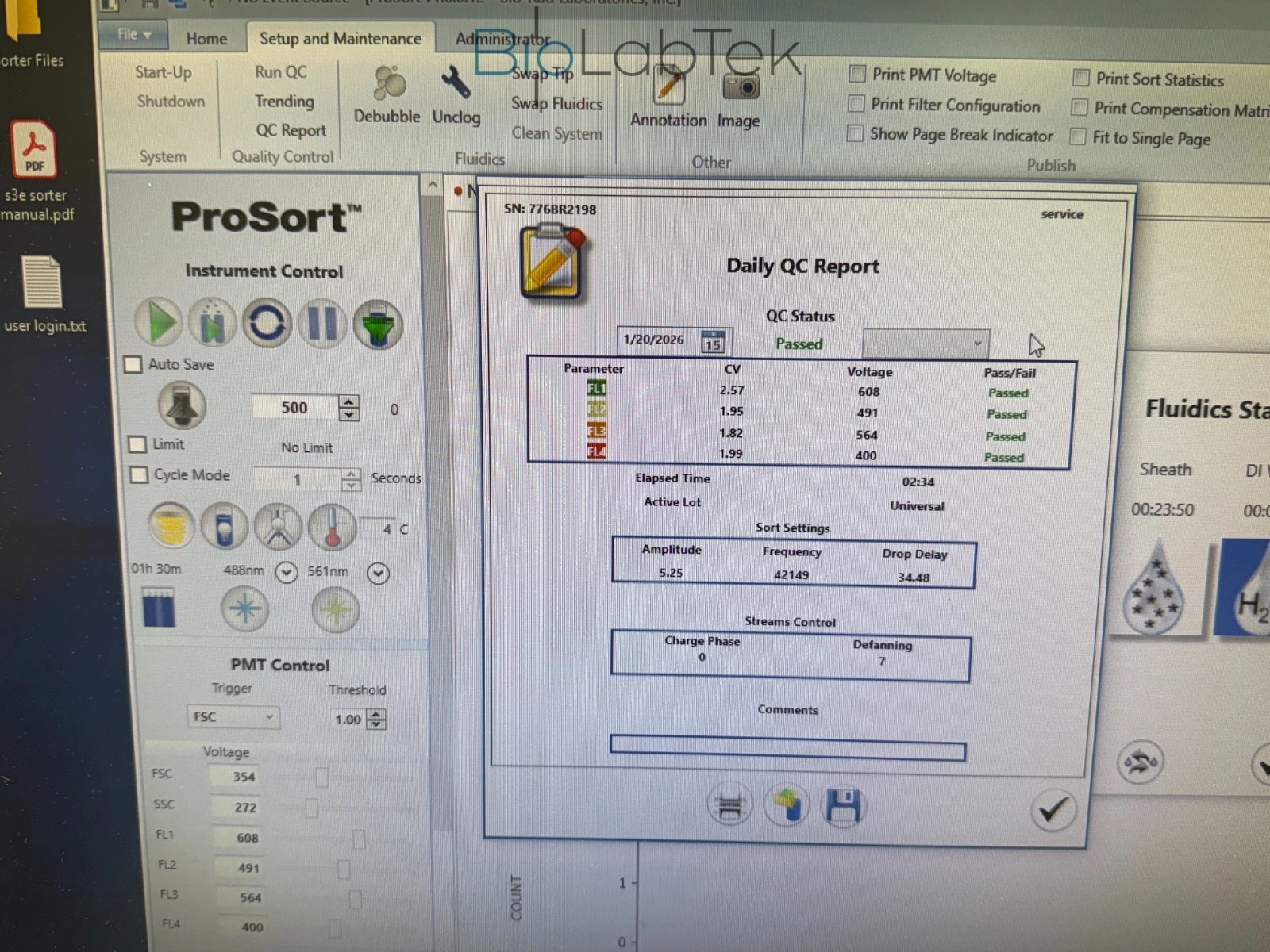This screenshot has height=952, width=1270.
Task: Click the Unclog wrench icon
Action: [456, 84]
